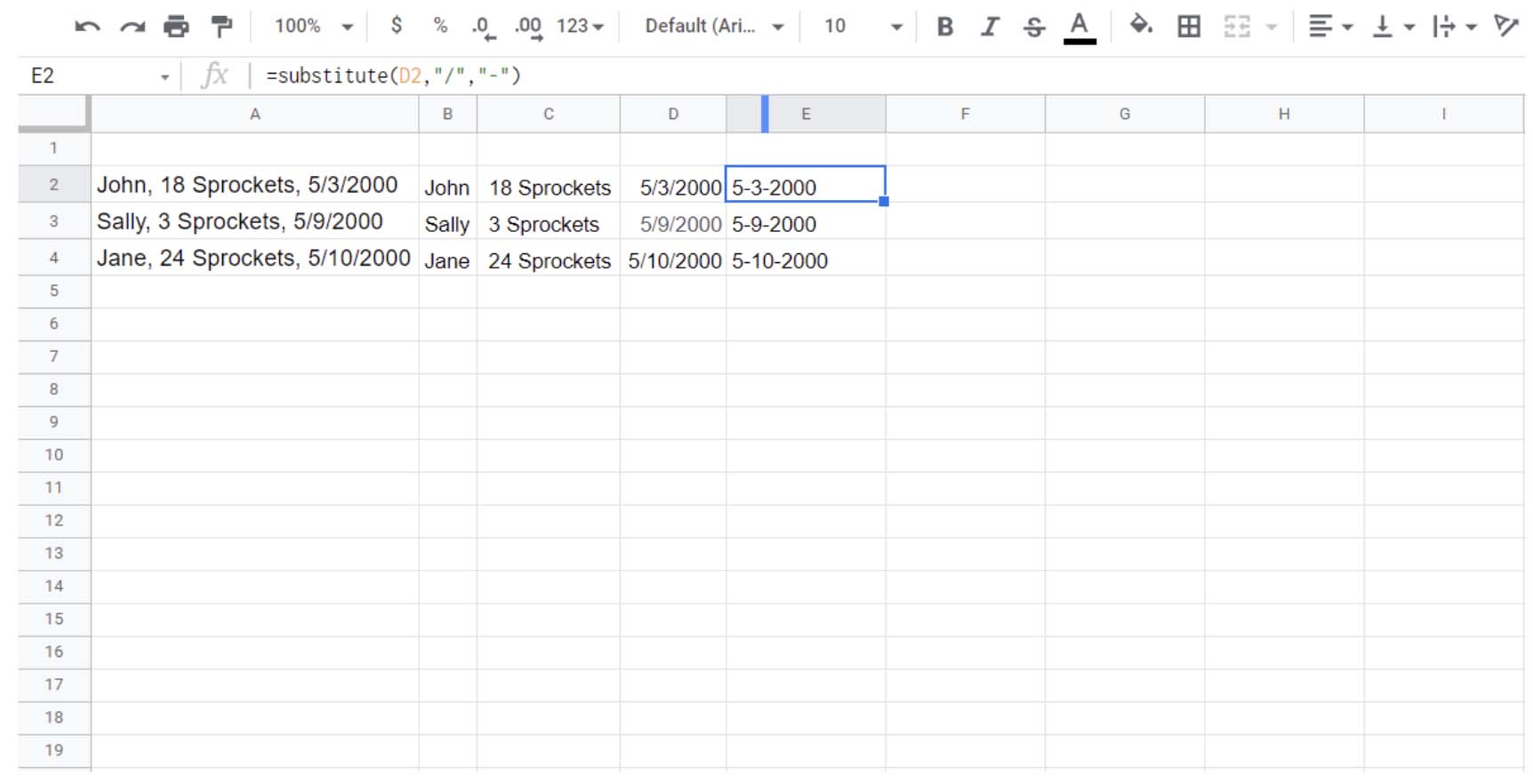Open more number formats 123 dropdown
Viewport: 1533px width, 784px height.
[580, 27]
